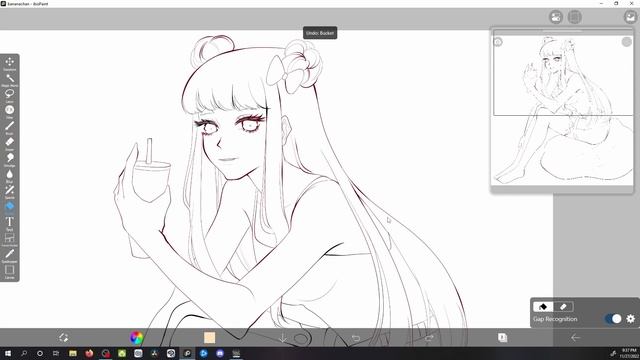The width and height of the screenshot is (640, 360).
Task: Open bucket settings gear
Action: pyautogui.click(x=631, y=319)
